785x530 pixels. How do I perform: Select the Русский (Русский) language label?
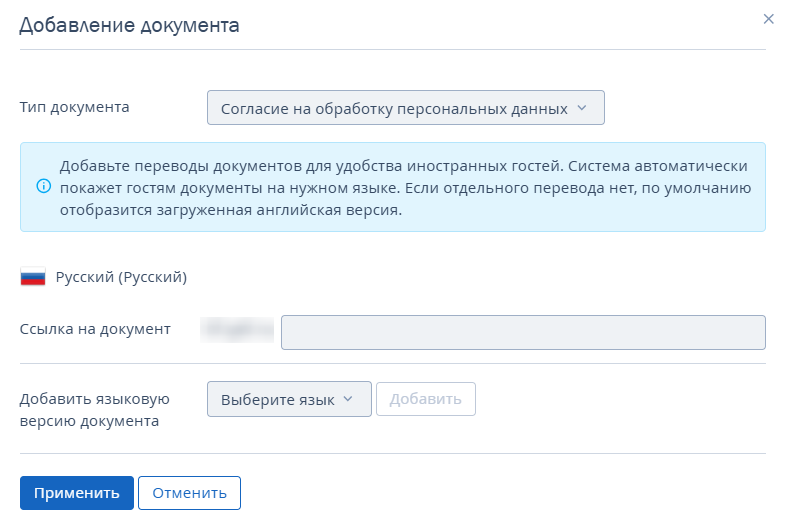coord(121,277)
